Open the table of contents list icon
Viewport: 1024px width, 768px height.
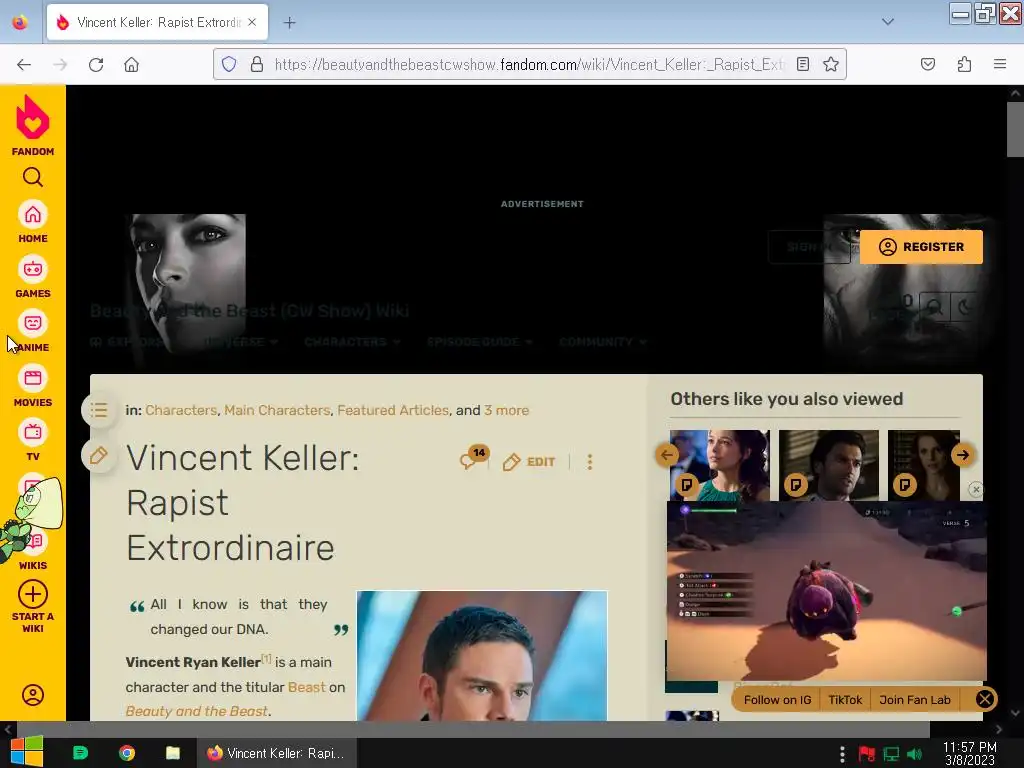99,410
